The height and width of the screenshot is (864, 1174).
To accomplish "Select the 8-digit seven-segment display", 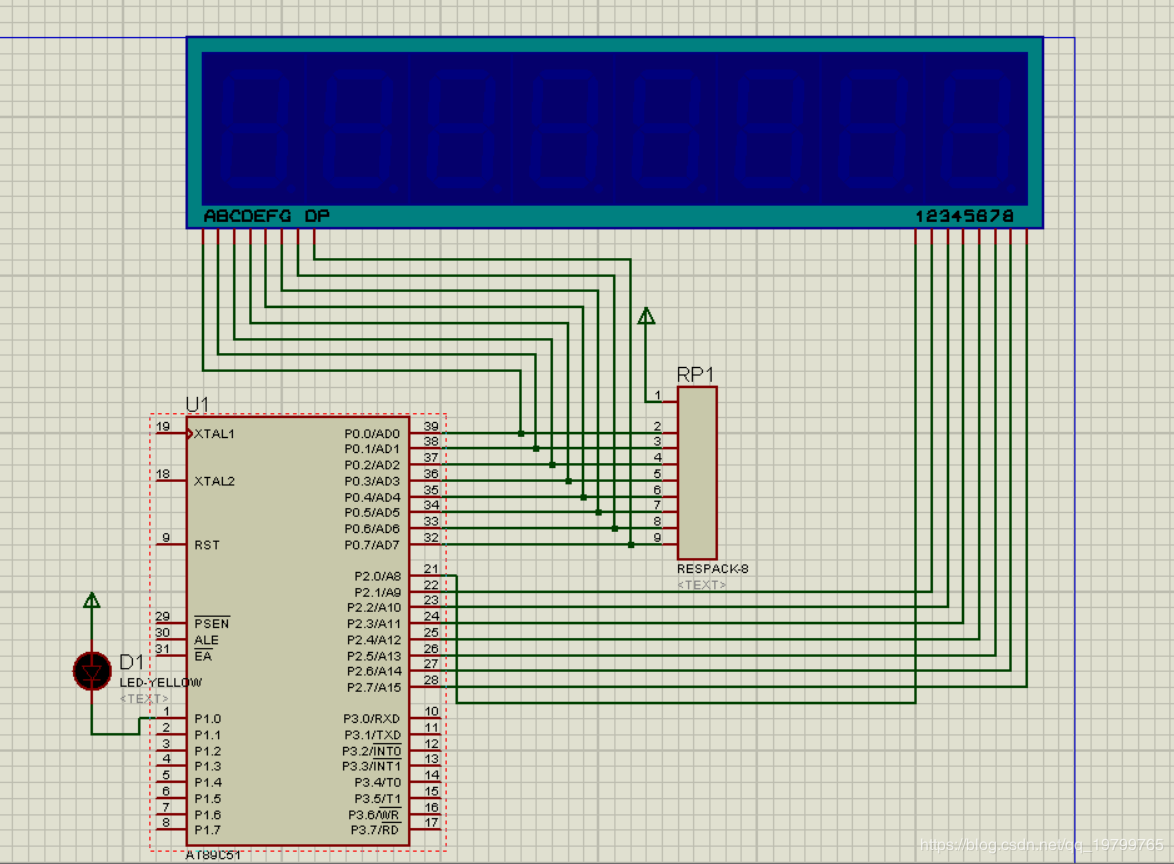I will 615,133.
